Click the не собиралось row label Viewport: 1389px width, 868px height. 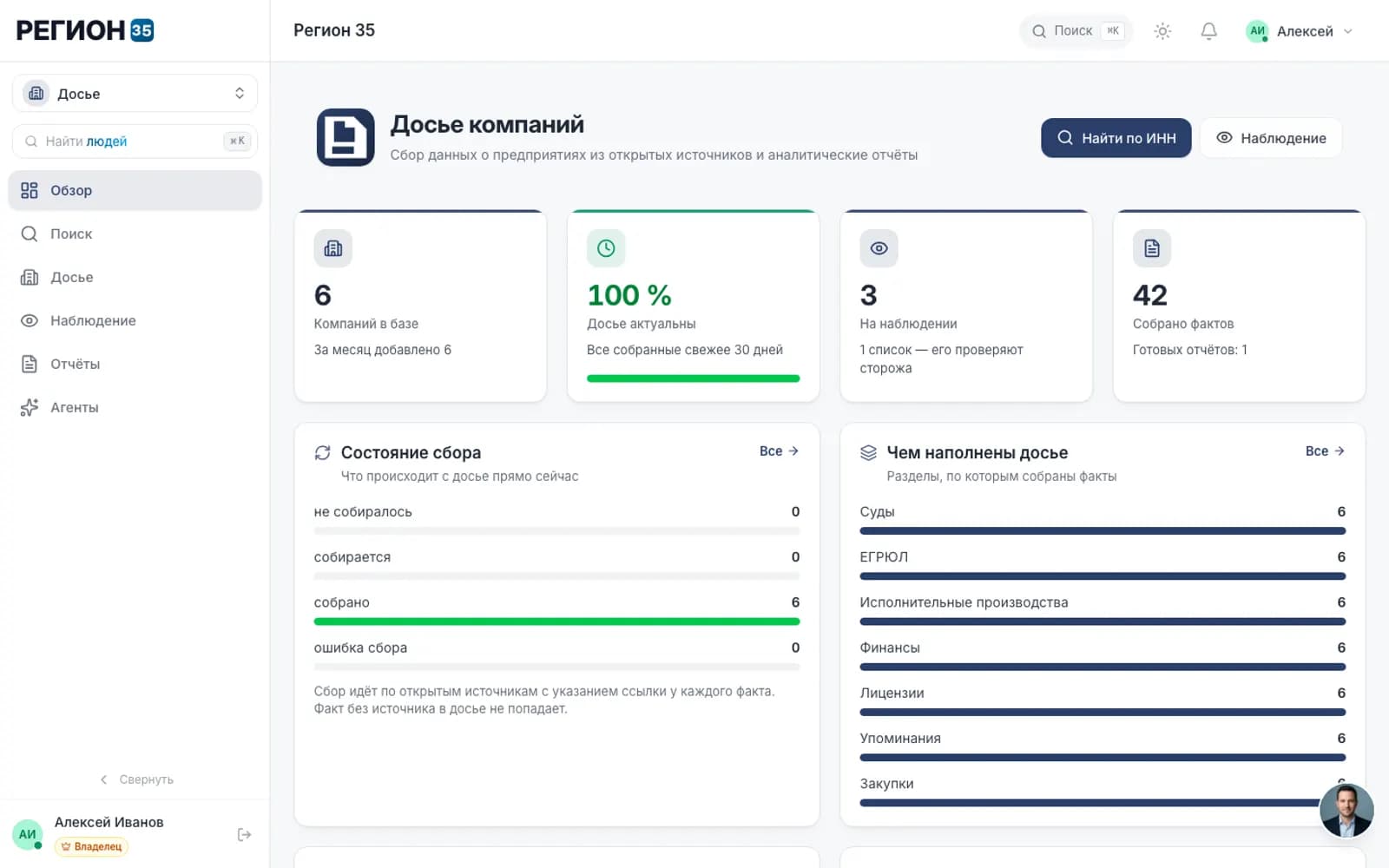(363, 512)
